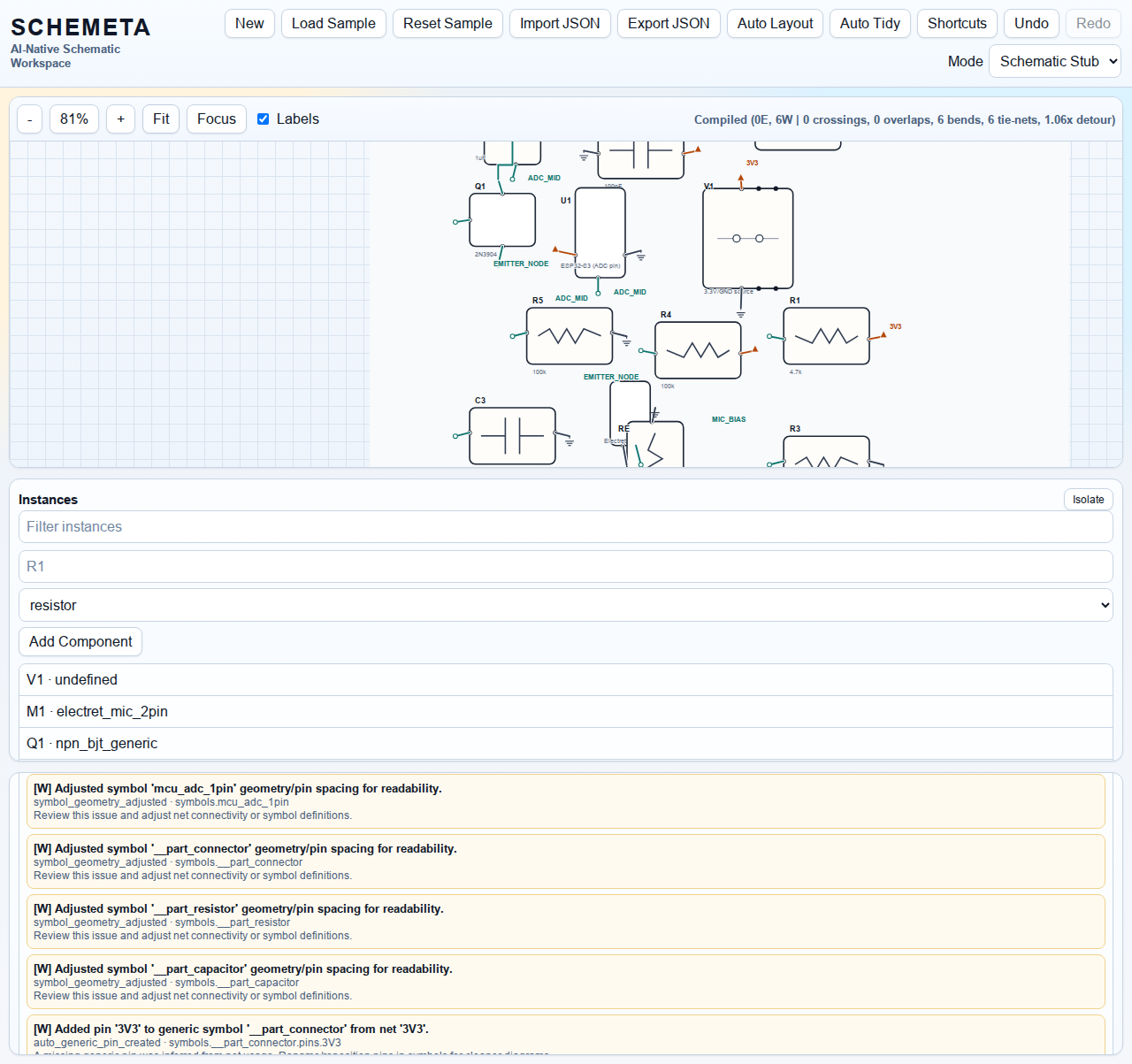Click the zoom in plus button
Viewport: 1132px width, 1064px height.
[121, 119]
